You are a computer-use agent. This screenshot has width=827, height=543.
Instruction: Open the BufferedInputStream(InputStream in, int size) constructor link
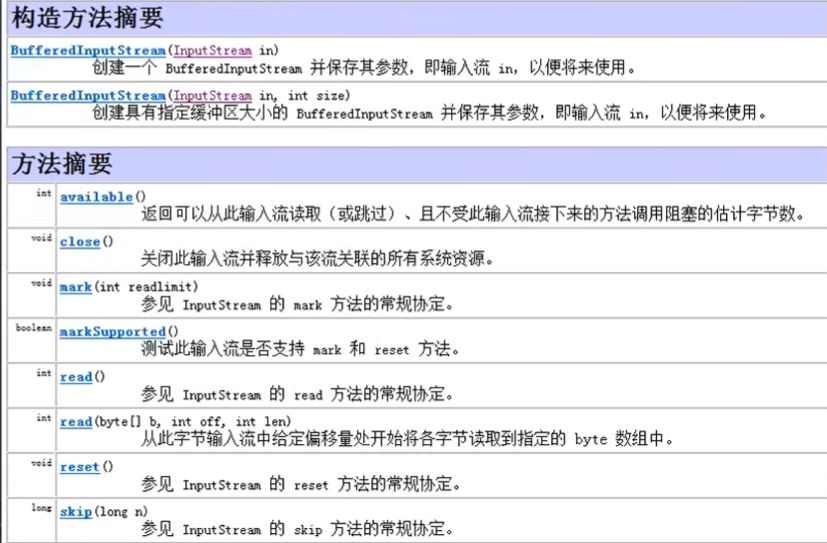pyautogui.click(x=88, y=96)
